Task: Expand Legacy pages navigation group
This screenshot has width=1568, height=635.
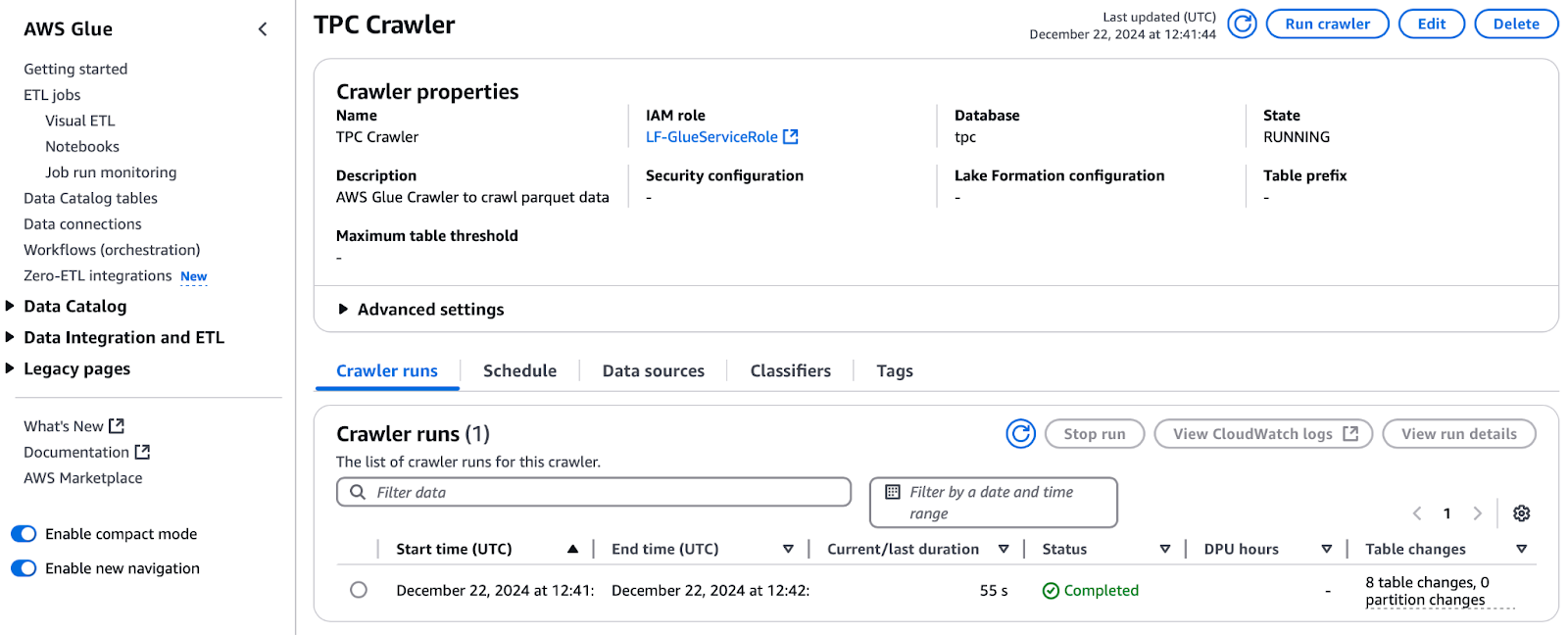Action: (x=10, y=369)
